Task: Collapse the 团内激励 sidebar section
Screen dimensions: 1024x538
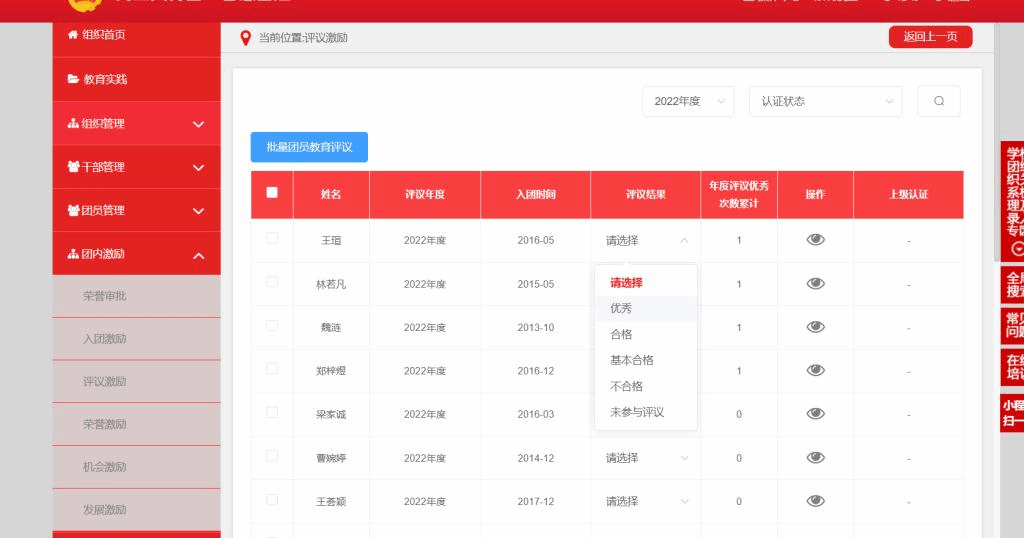Action: coord(197,256)
